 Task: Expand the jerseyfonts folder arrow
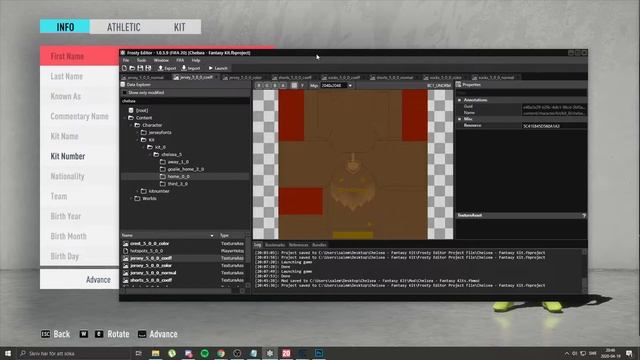click(x=138, y=132)
